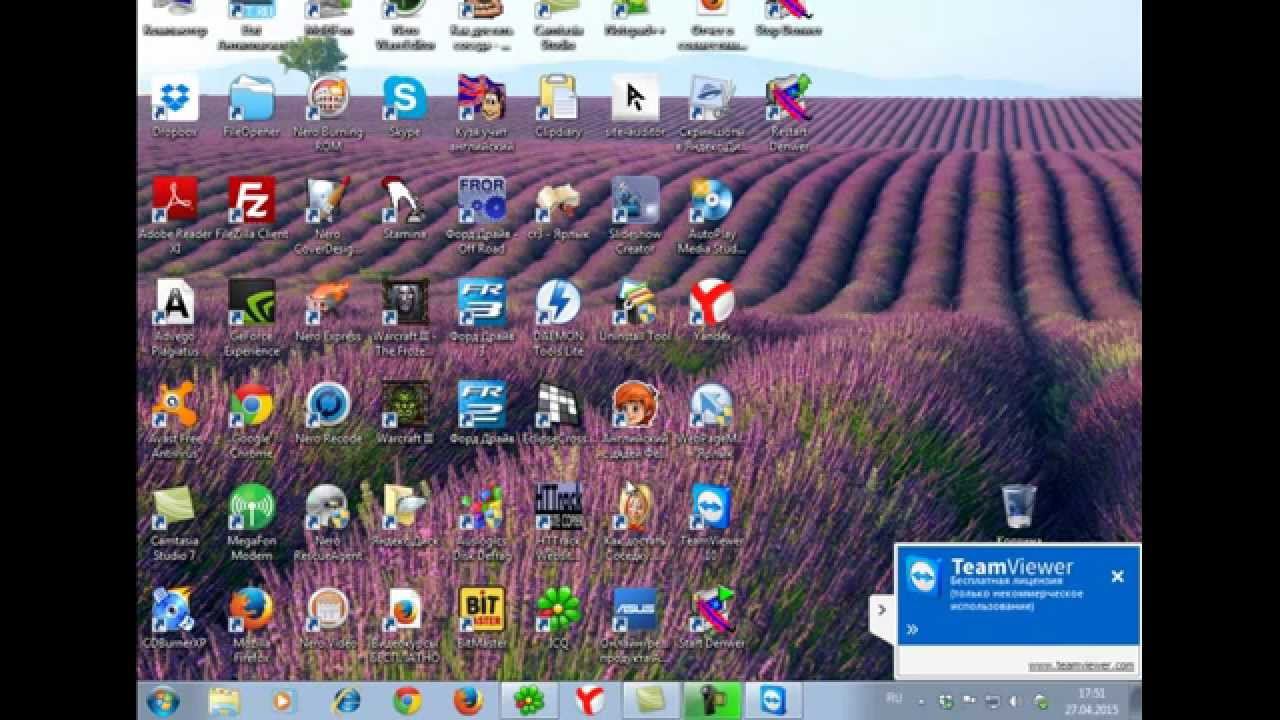Screen dimensions: 1280x720
Task: Expand TeamViewer panel using double chevron
Action: (912, 629)
